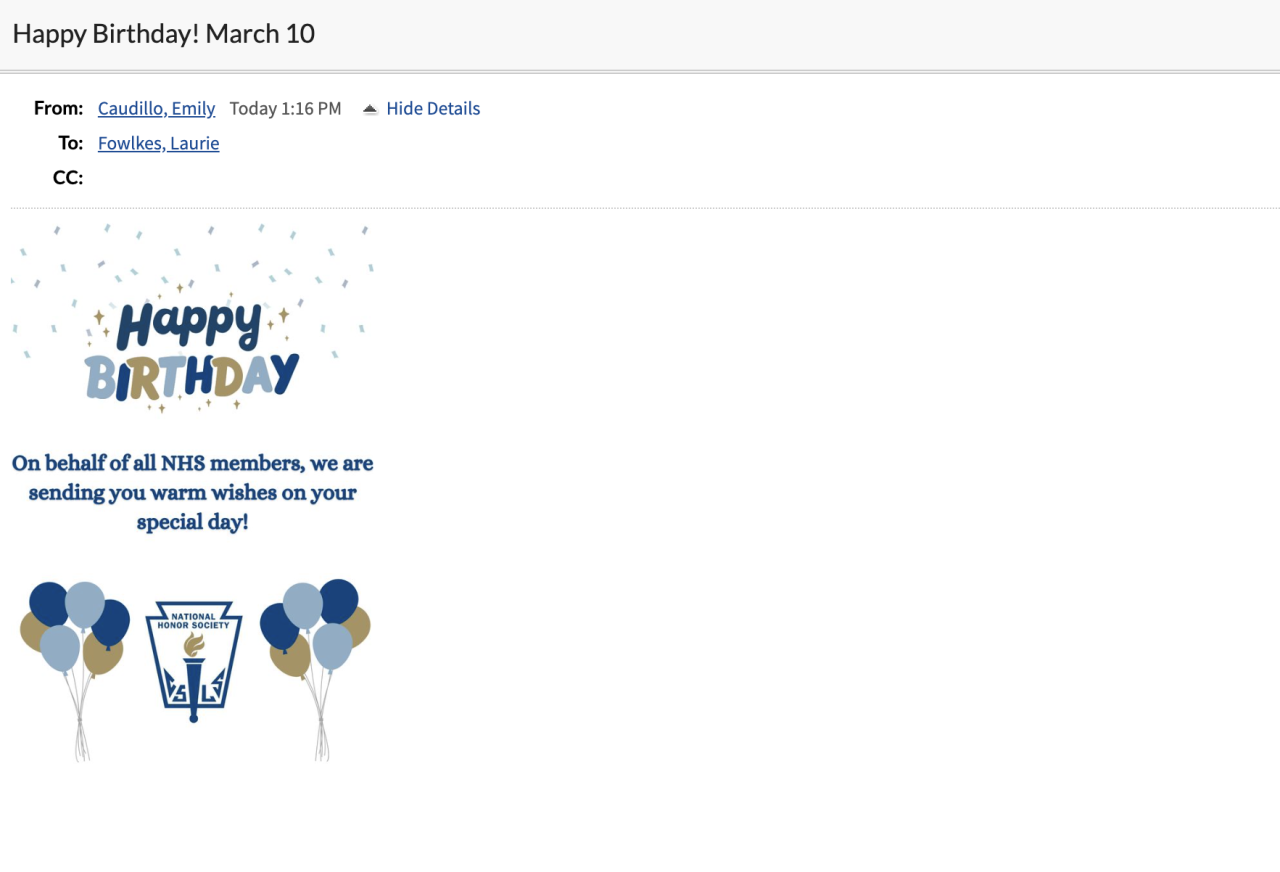Open sender link Caudillo, Emily
Viewport: 1280px width, 872px height.
(156, 109)
